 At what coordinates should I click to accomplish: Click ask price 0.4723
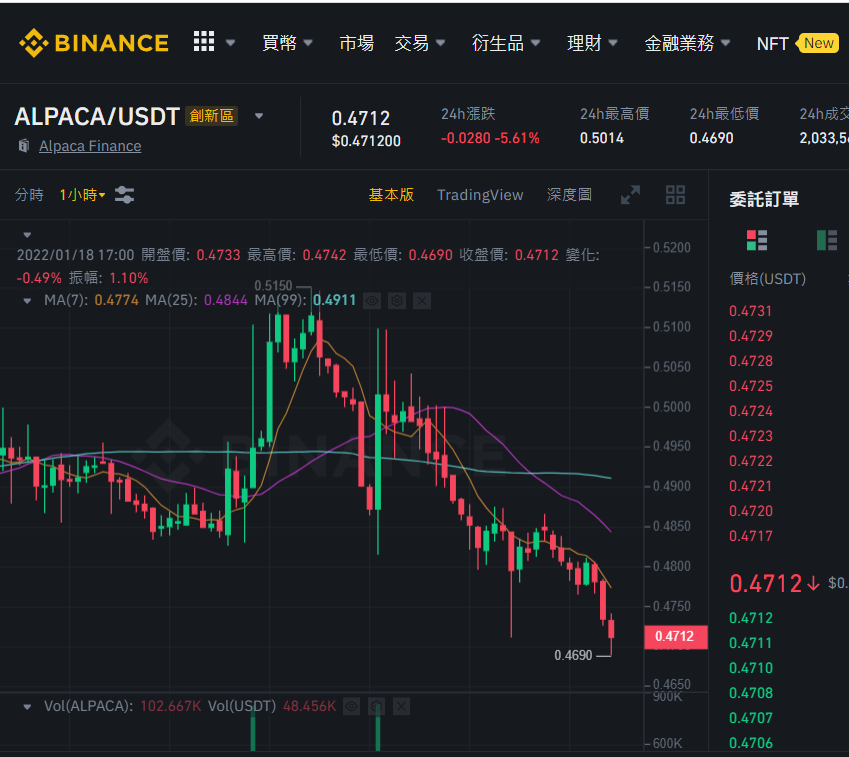point(750,436)
